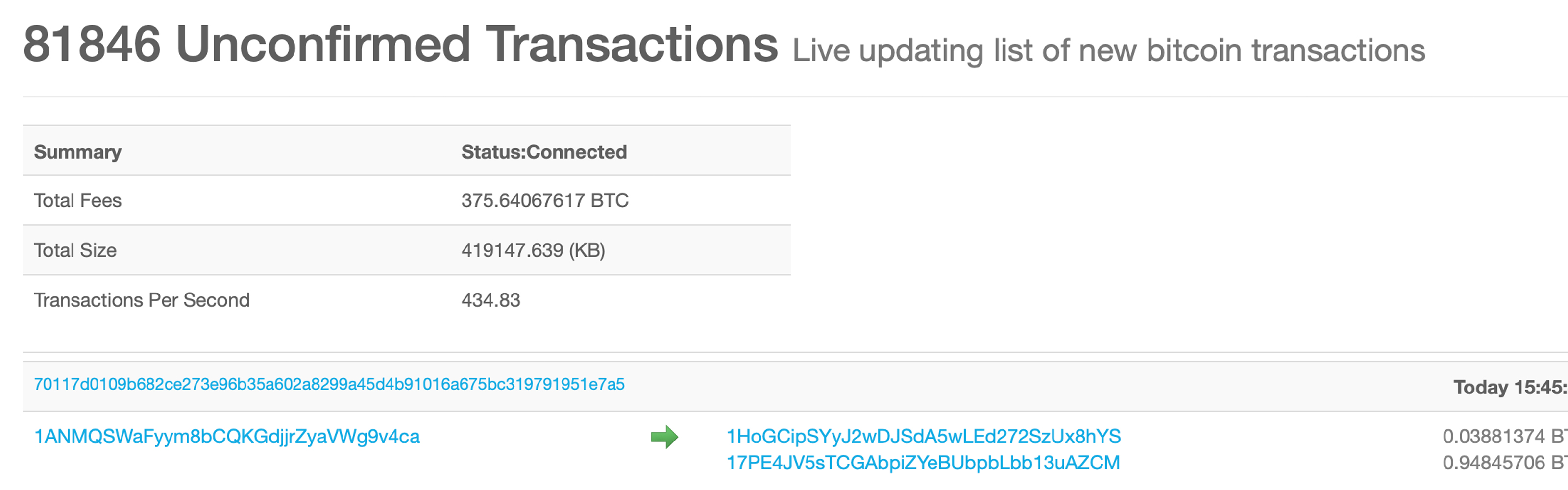The width and height of the screenshot is (1568, 490).
Task: Open recipient address starting with 17PE4JV5sTCG
Action: point(923,463)
